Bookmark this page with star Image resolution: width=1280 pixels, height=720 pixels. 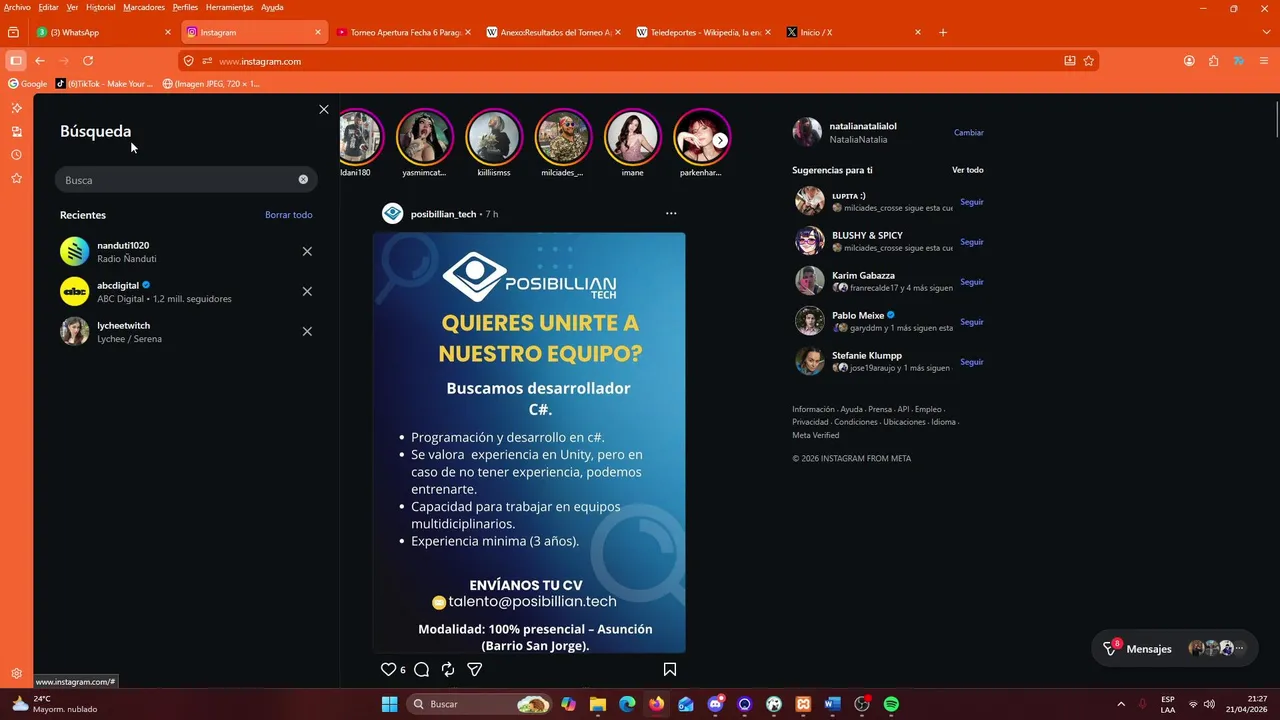(1089, 61)
